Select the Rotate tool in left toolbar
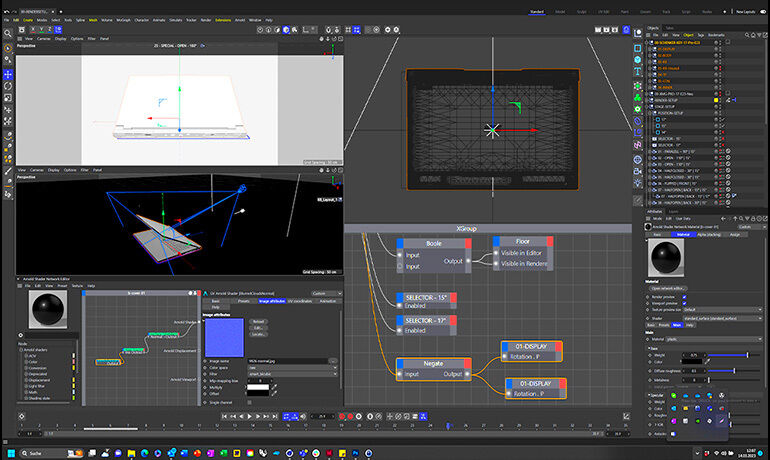This screenshot has width=770, height=460. point(8,87)
